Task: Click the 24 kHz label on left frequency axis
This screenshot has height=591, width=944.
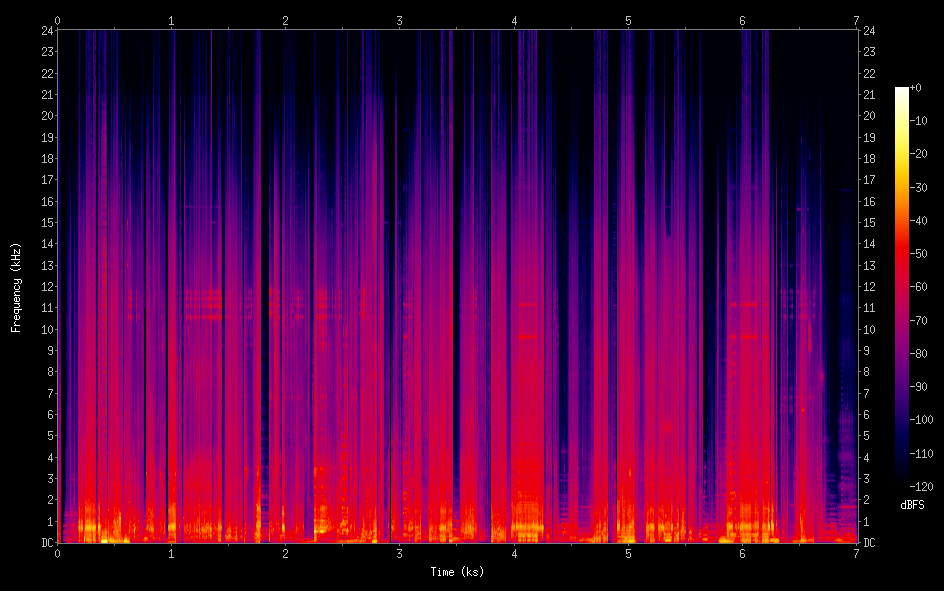Action: [45, 30]
